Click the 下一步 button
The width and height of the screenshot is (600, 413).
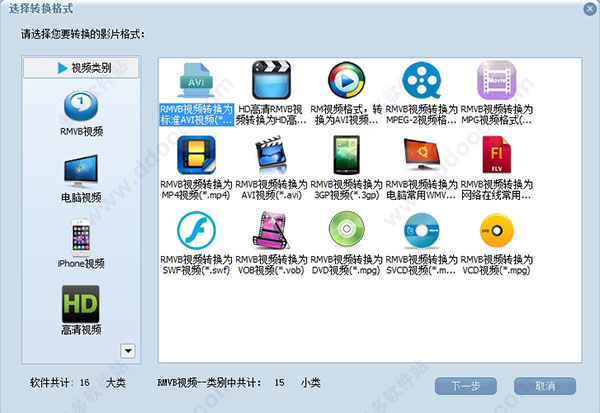click(x=466, y=386)
